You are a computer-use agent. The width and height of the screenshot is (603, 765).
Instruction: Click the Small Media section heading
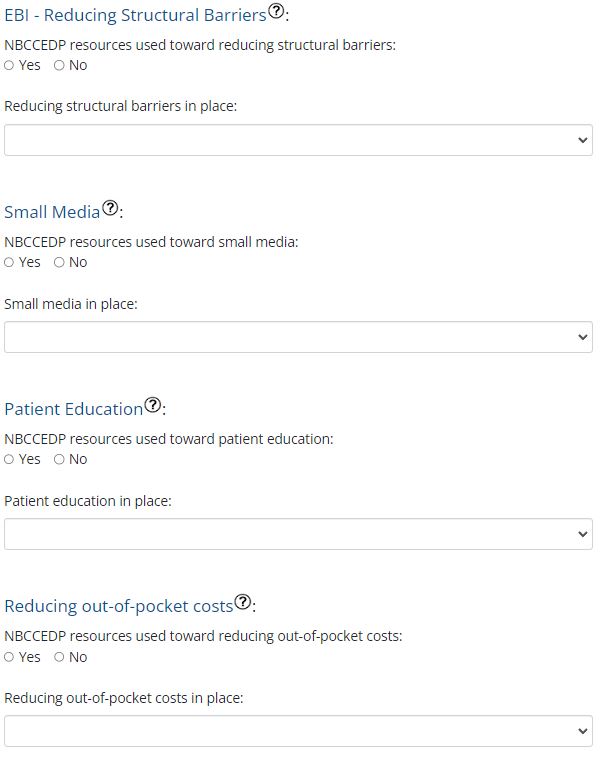52,212
